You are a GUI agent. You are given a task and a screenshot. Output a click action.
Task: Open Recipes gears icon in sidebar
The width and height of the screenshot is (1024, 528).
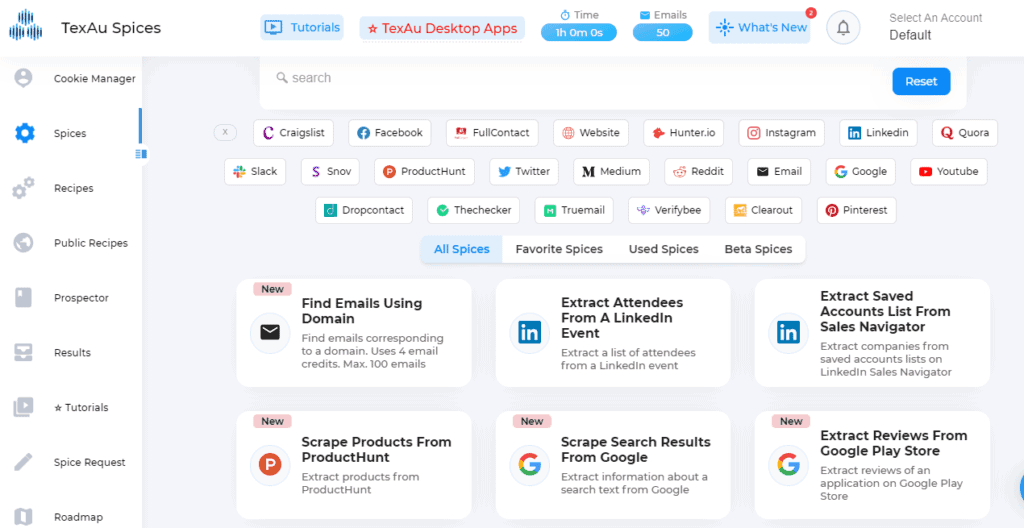pyautogui.click(x=24, y=188)
